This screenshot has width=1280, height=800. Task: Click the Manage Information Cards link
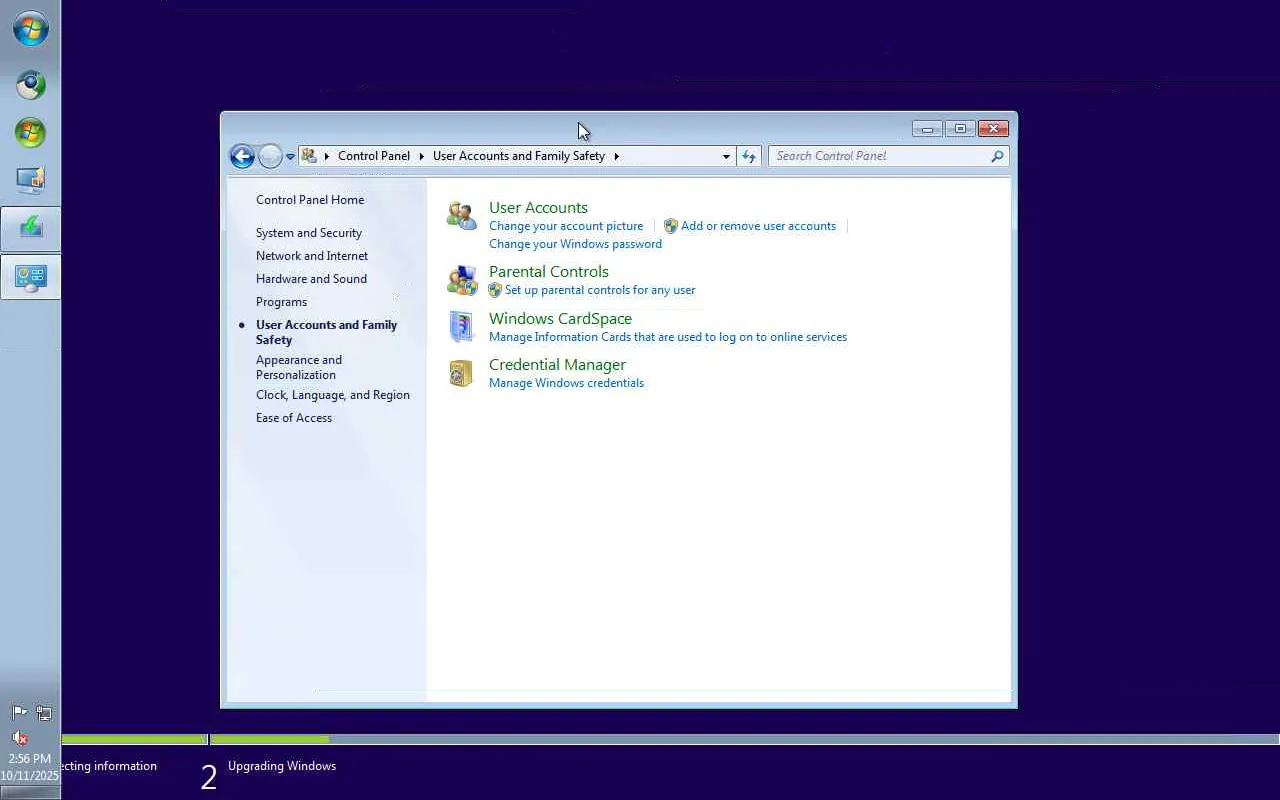(x=668, y=337)
